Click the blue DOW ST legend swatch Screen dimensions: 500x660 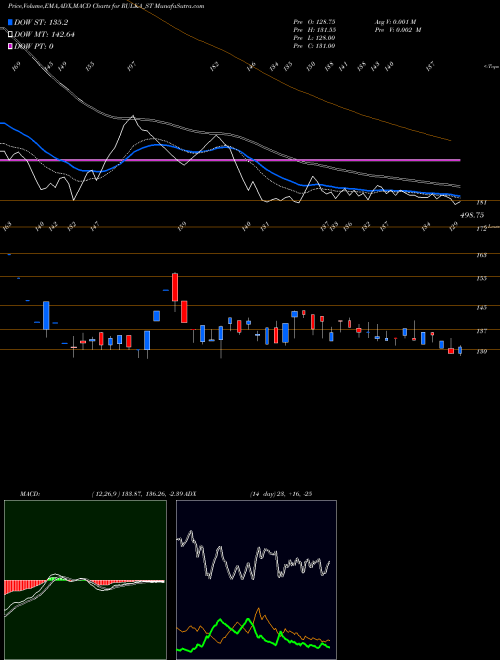(11, 23)
